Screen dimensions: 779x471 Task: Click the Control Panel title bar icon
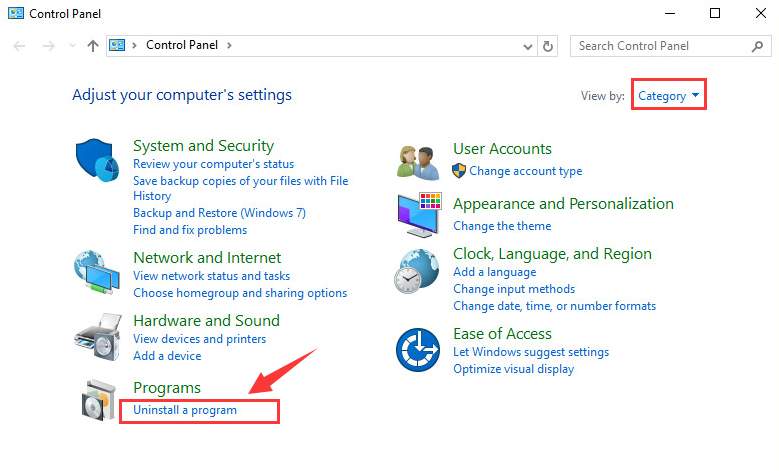point(16,13)
